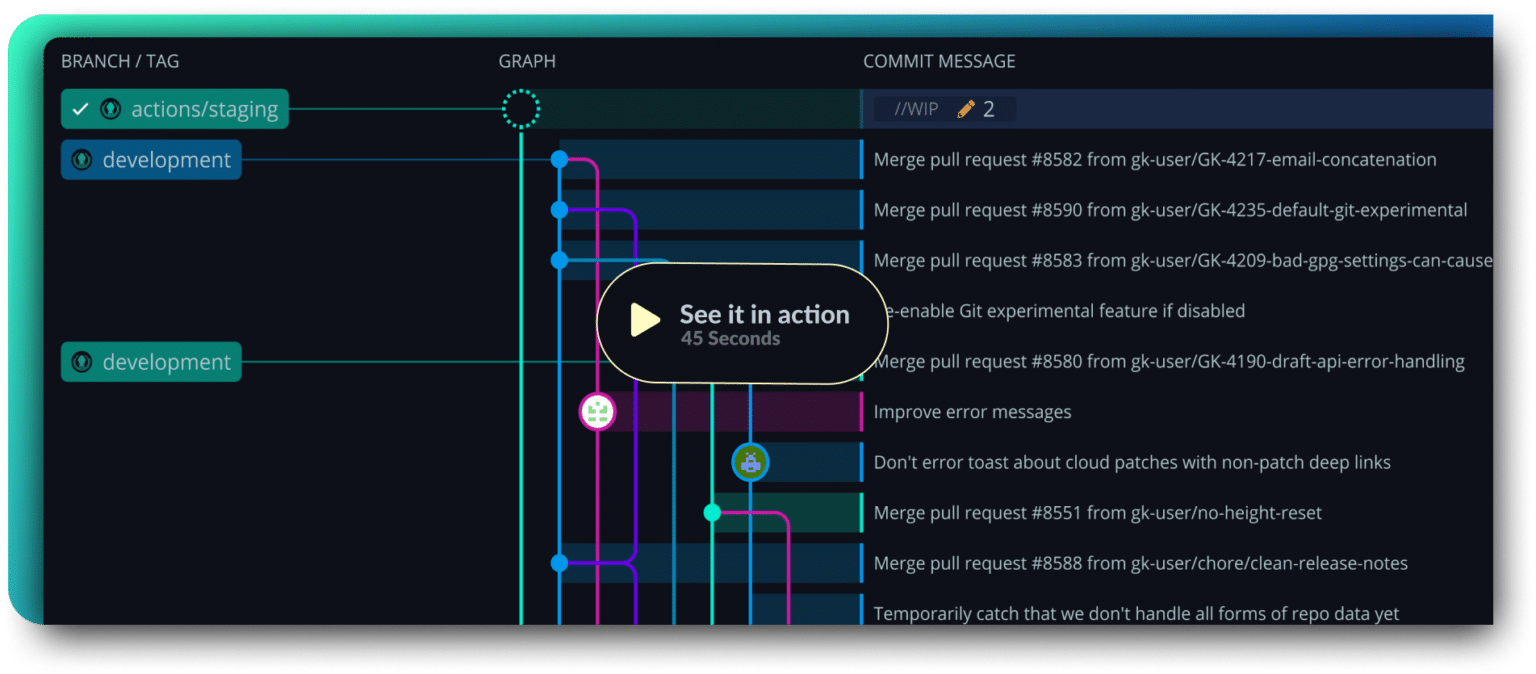Click the teal node for pull request #8551

pyautogui.click(x=712, y=513)
